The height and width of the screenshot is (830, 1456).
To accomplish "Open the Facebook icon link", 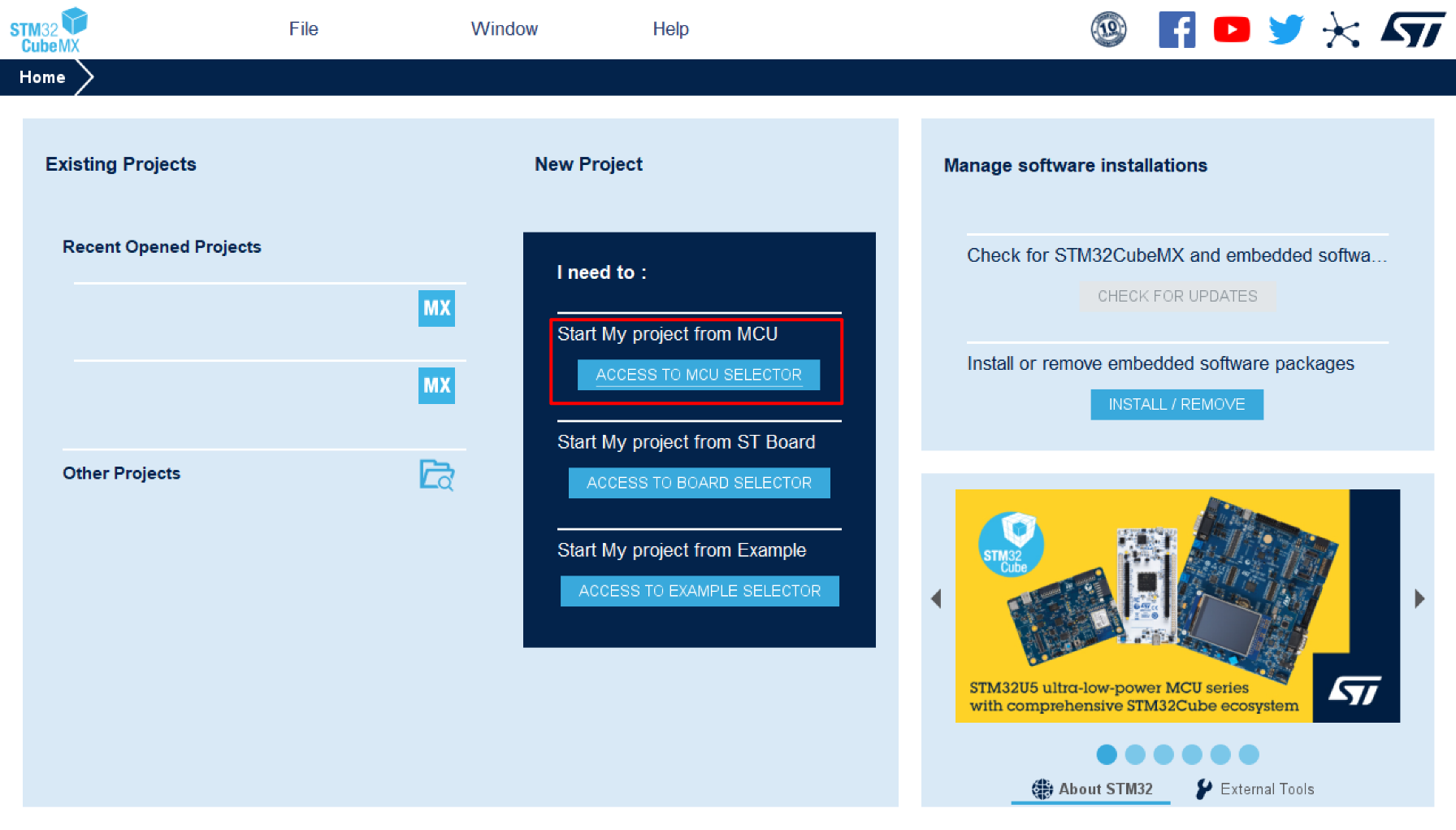I will (x=1176, y=29).
